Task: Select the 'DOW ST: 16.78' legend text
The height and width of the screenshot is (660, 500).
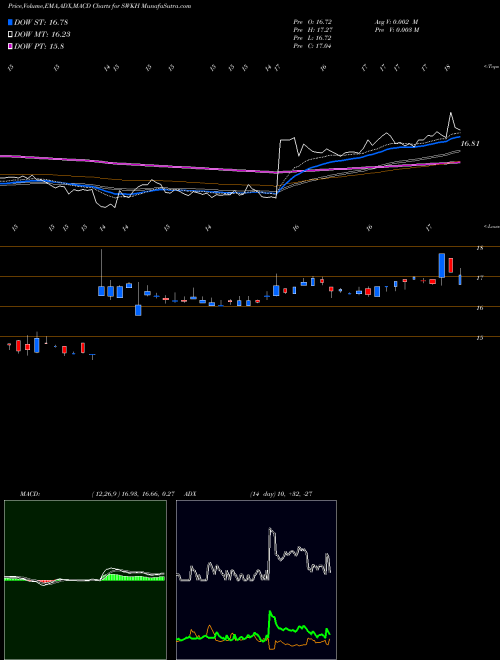Action: (41, 22)
